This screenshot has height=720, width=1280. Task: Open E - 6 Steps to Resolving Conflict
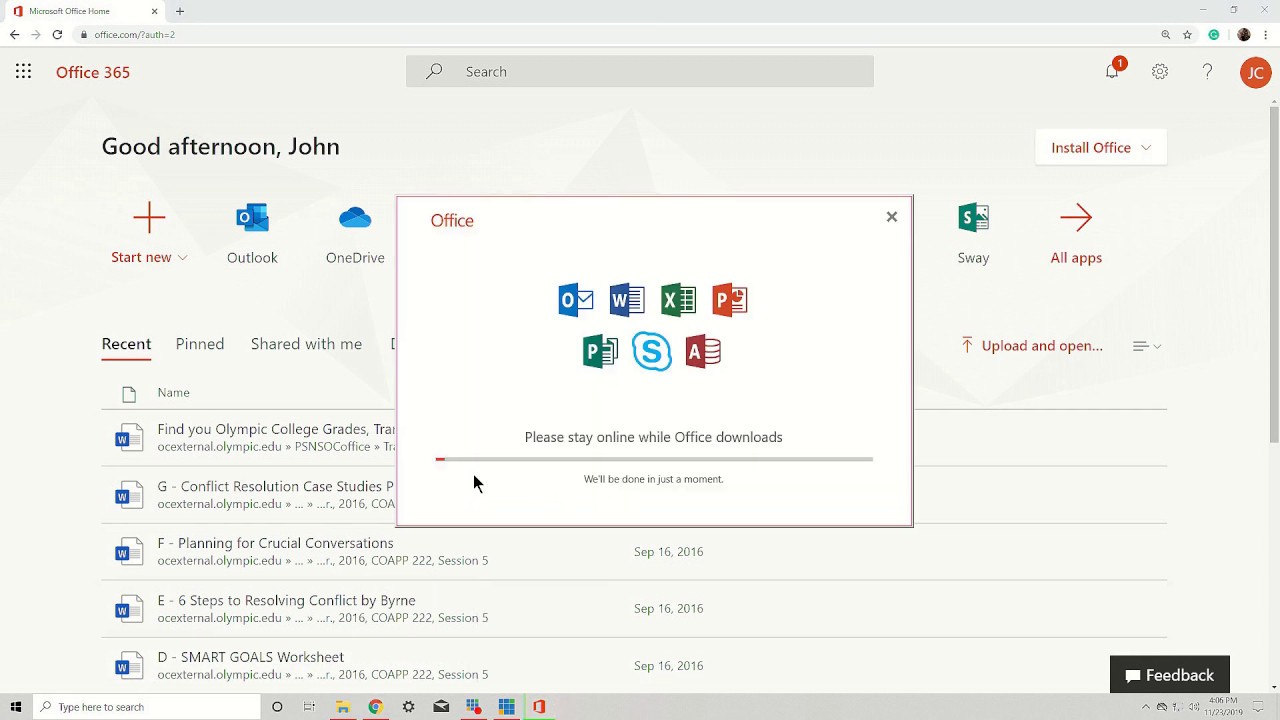coord(286,600)
